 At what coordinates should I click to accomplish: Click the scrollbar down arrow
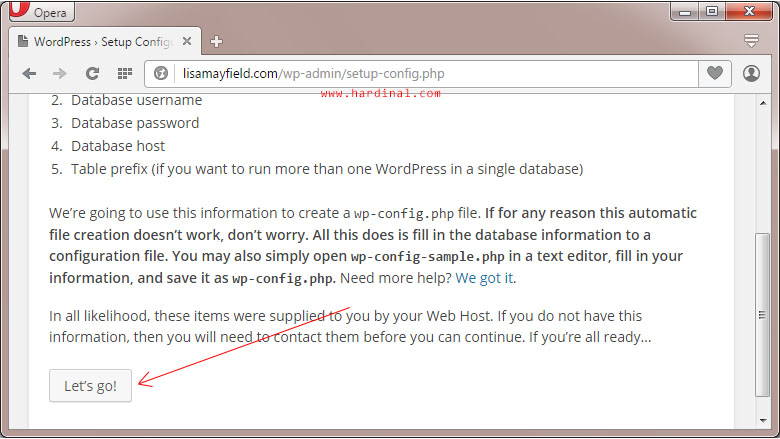point(763,421)
